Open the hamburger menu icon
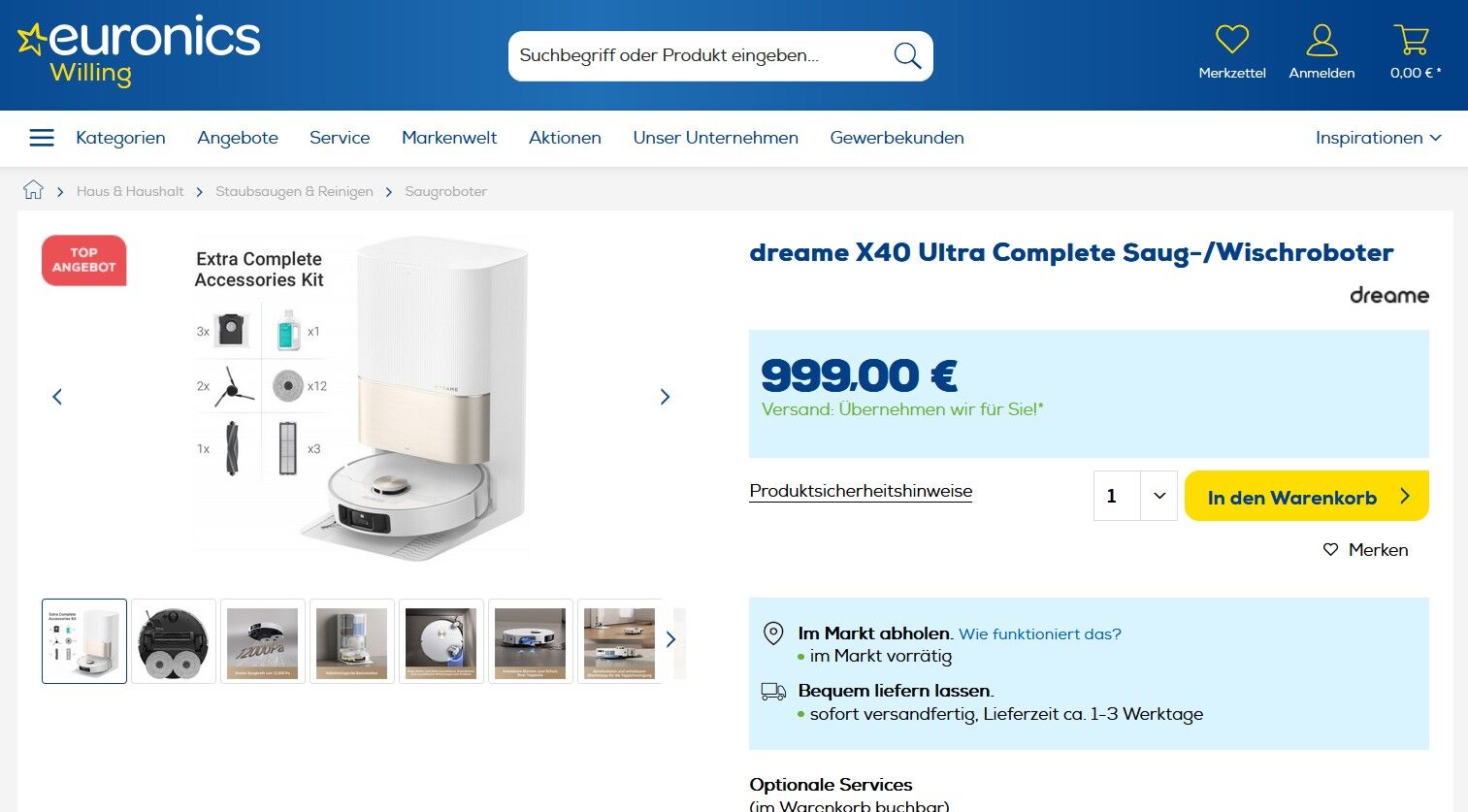Image resolution: width=1468 pixels, height=812 pixels. pyautogui.click(x=42, y=138)
